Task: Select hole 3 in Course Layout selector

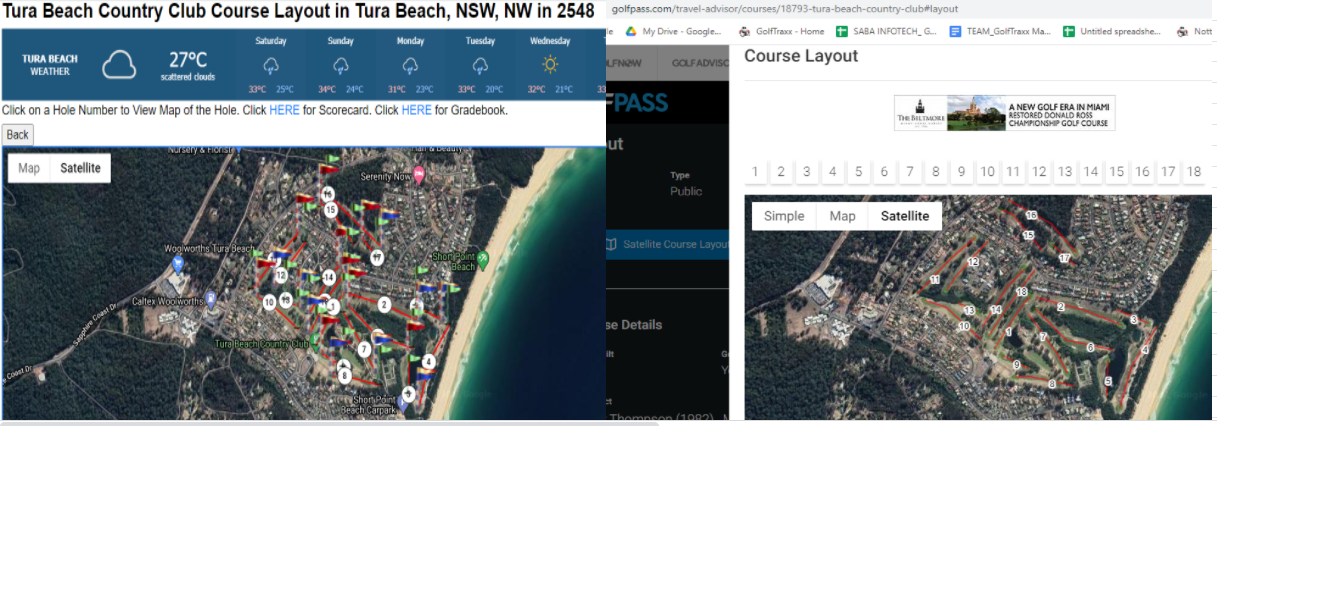Action: pos(807,172)
